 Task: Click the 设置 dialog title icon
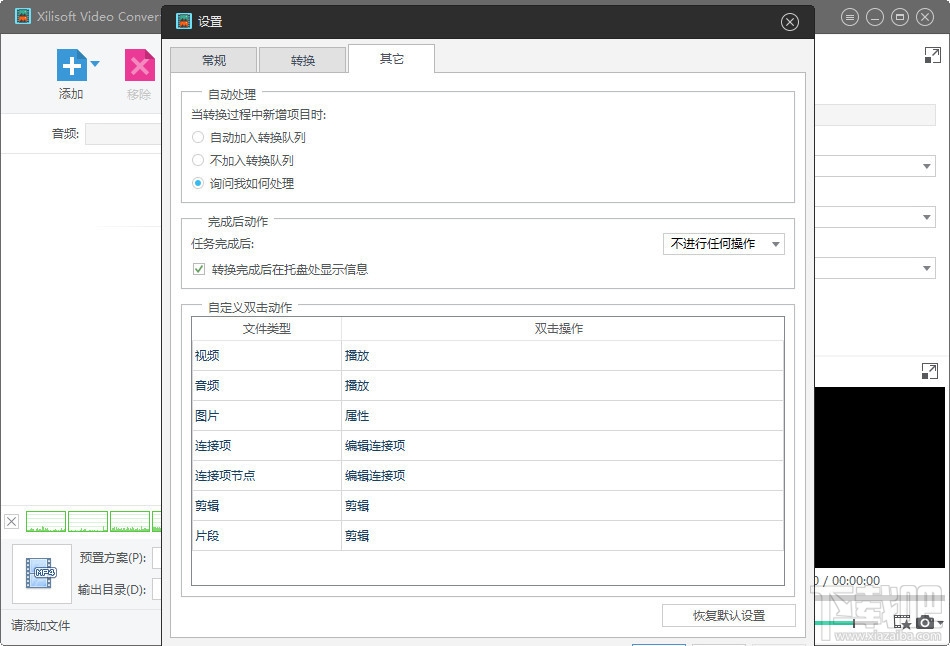coord(184,21)
